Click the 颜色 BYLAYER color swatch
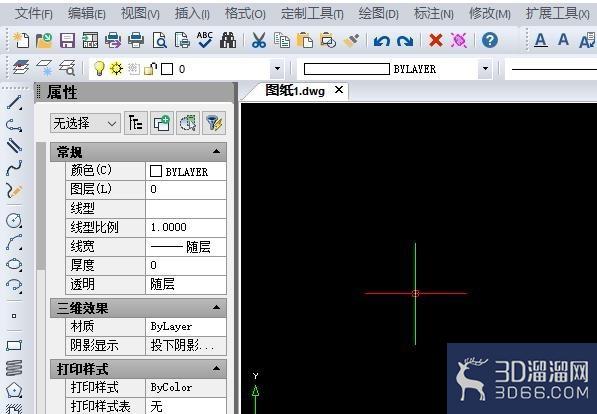 pos(156,171)
